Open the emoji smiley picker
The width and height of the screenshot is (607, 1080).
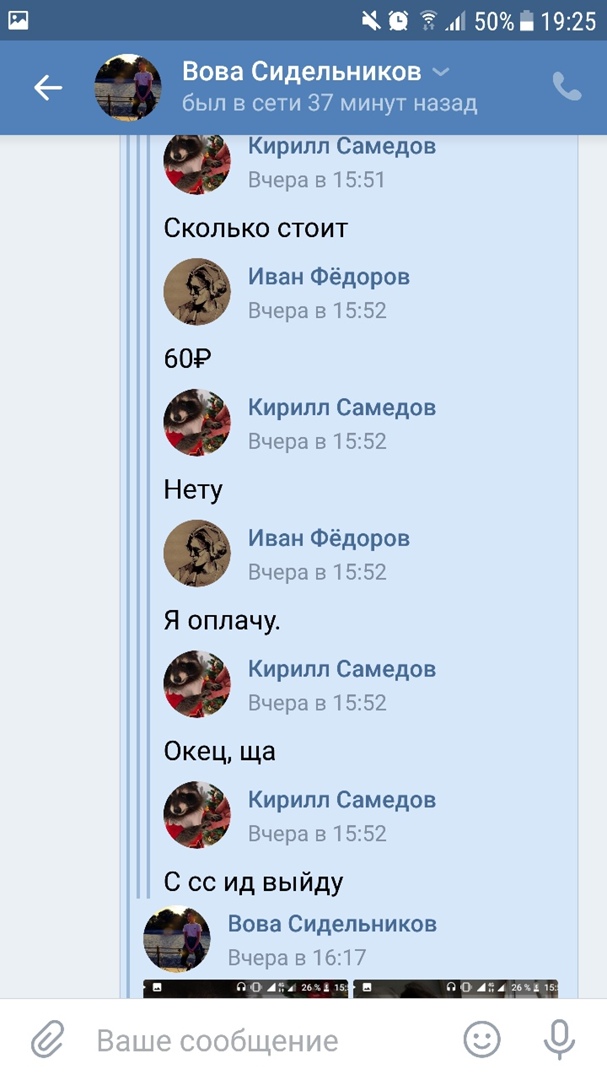click(x=482, y=1039)
